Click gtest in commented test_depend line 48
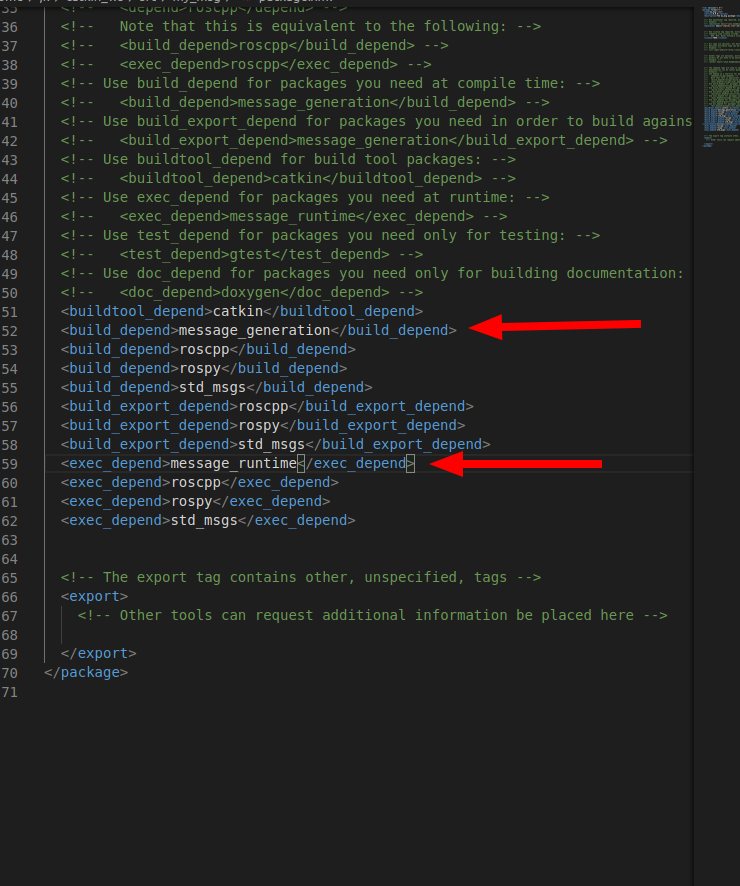 pyautogui.click(x=250, y=255)
